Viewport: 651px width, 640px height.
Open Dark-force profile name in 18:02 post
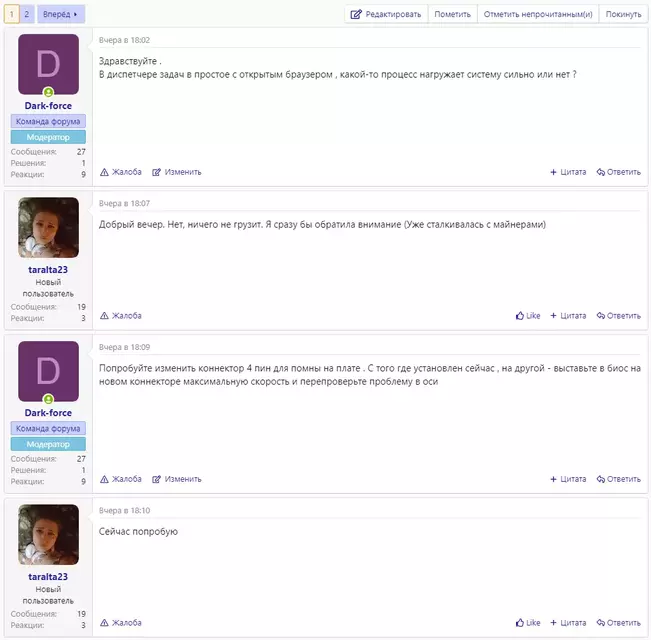point(48,106)
